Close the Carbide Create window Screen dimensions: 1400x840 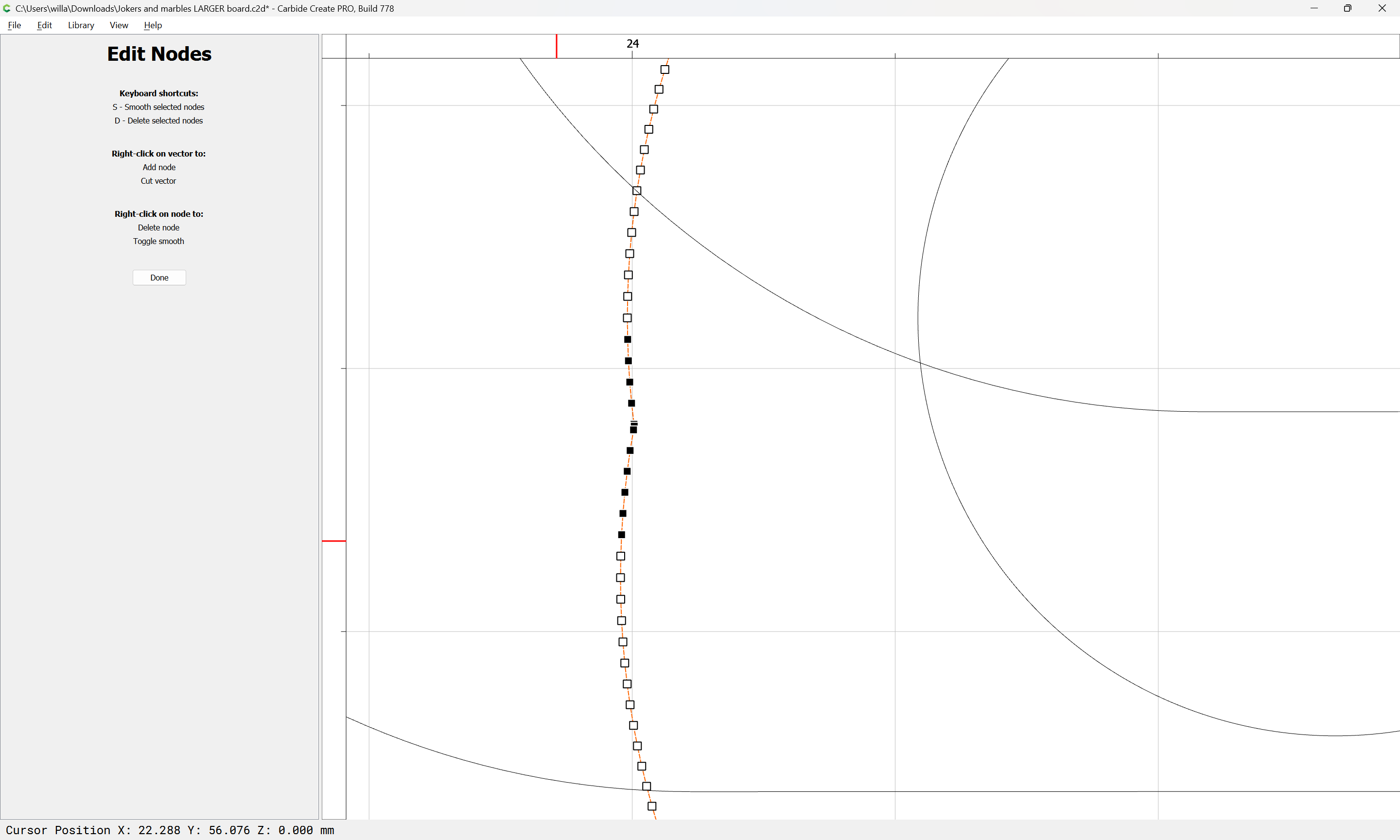point(1382,8)
